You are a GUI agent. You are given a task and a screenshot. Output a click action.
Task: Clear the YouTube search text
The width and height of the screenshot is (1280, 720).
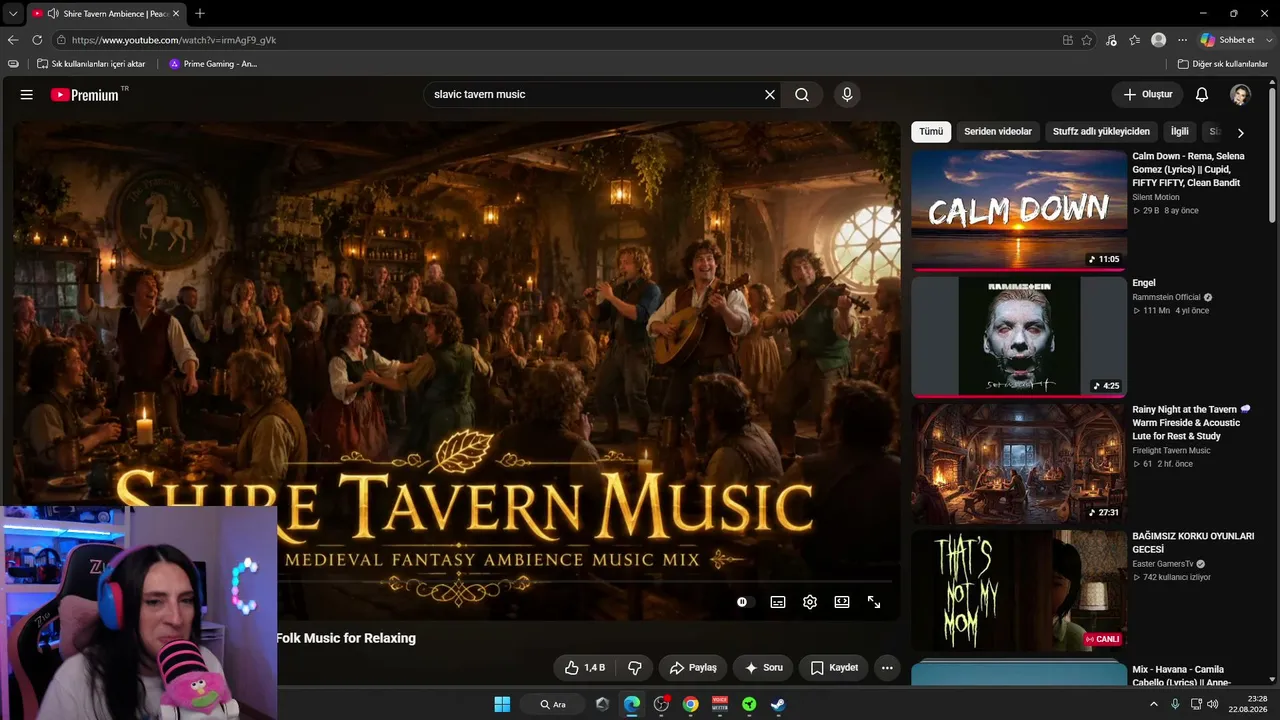click(x=770, y=95)
